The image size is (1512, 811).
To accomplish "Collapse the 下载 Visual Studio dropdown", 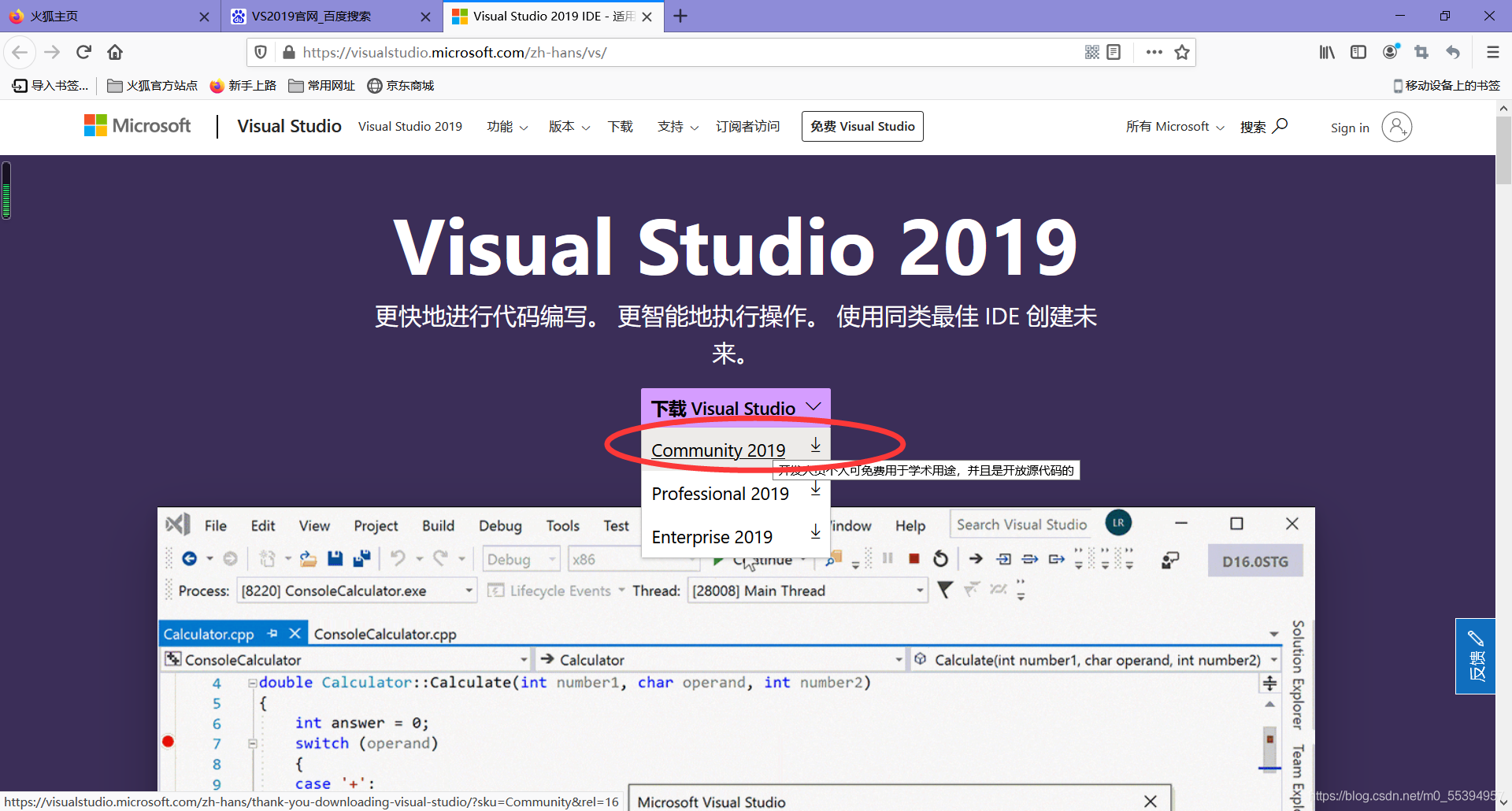I will coord(736,408).
